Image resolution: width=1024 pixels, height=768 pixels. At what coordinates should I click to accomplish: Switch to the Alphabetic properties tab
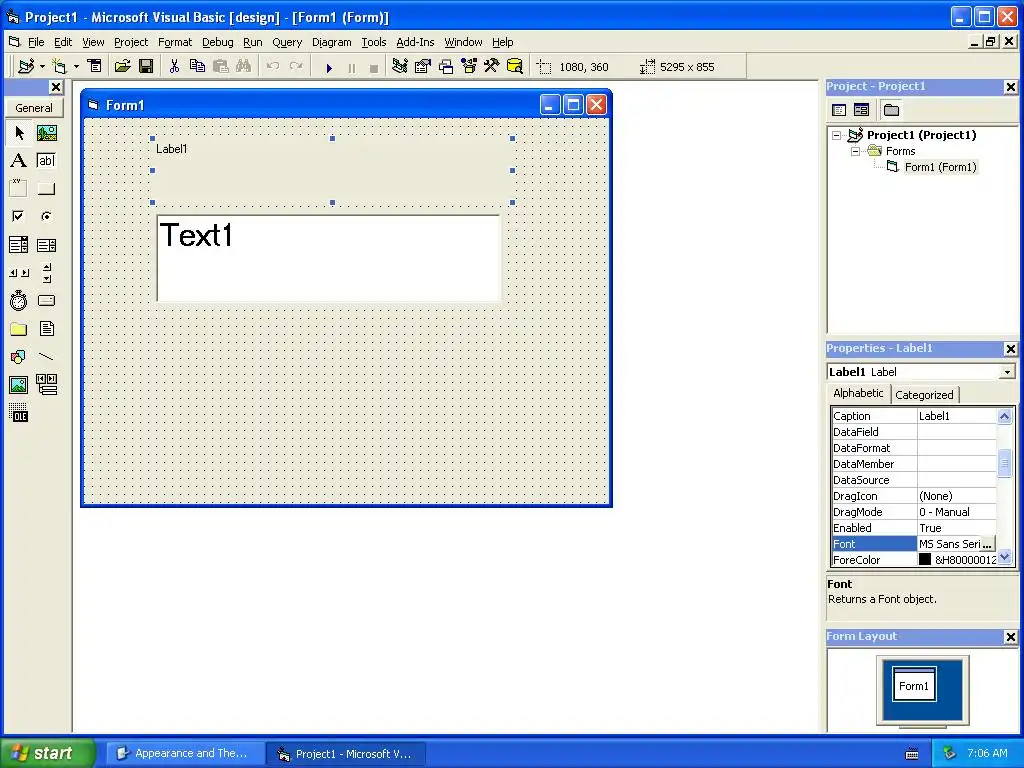858,393
